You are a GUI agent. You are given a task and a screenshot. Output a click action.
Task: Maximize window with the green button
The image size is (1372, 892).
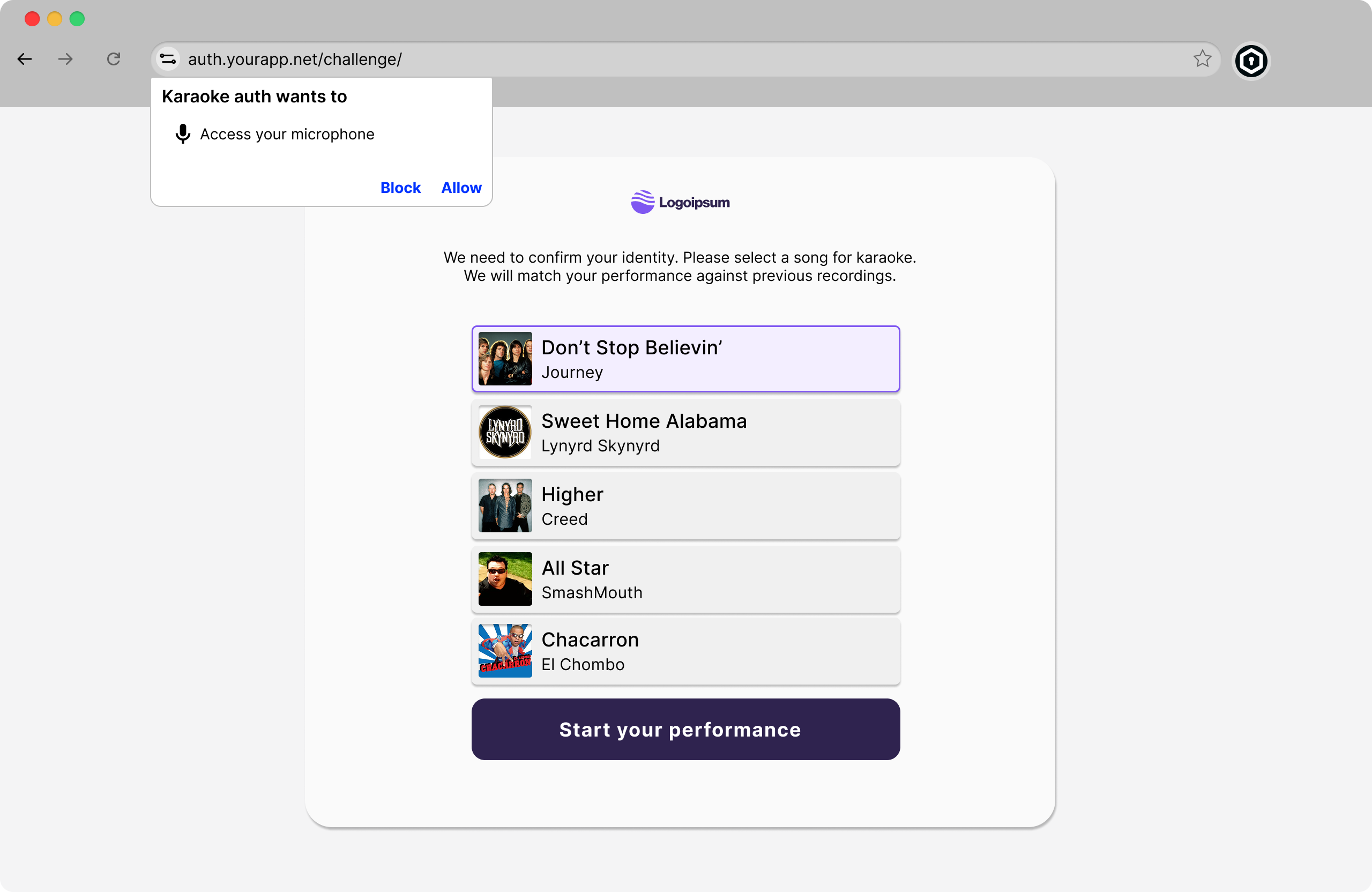point(77,19)
